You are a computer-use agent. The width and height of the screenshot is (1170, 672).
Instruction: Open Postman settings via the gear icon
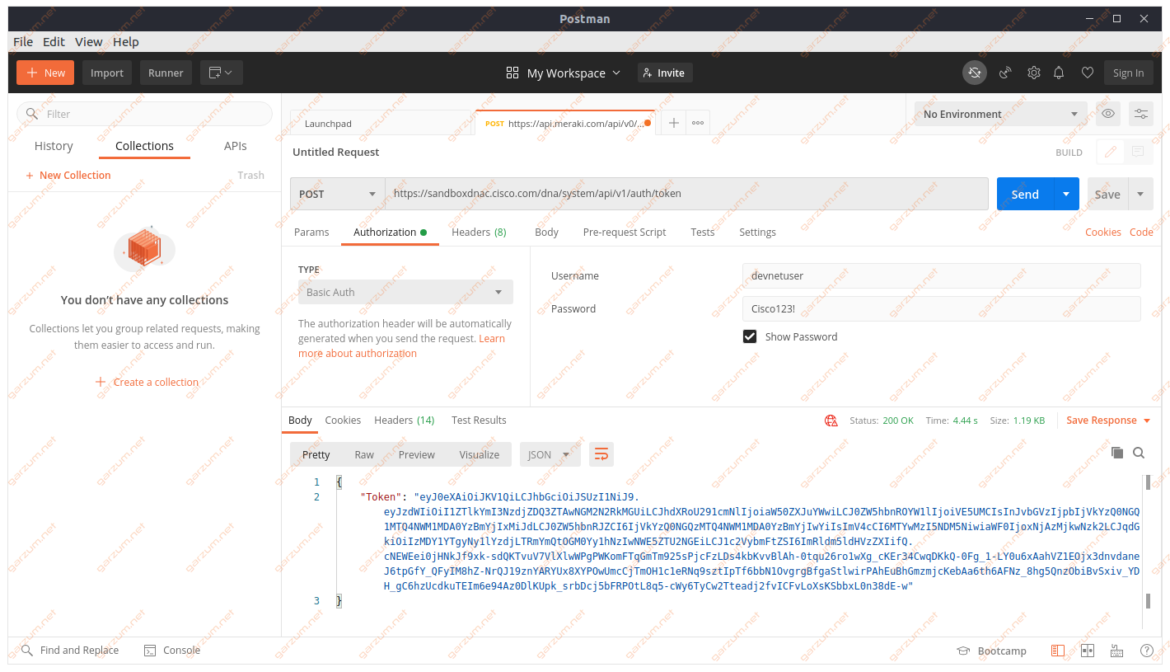[x=1033, y=72]
